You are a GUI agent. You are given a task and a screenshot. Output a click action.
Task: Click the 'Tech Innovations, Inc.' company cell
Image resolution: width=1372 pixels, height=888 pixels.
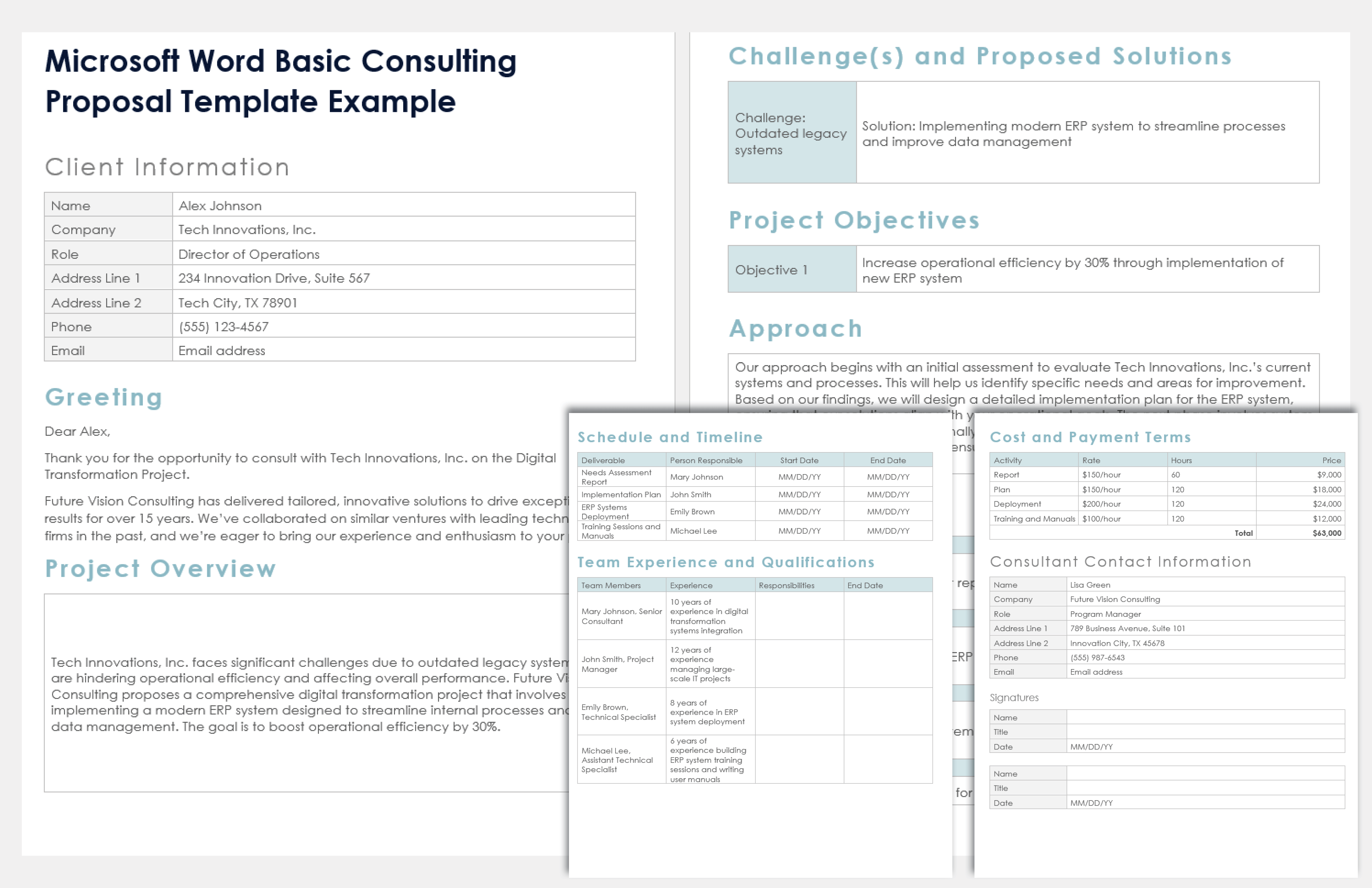point(404,230)
